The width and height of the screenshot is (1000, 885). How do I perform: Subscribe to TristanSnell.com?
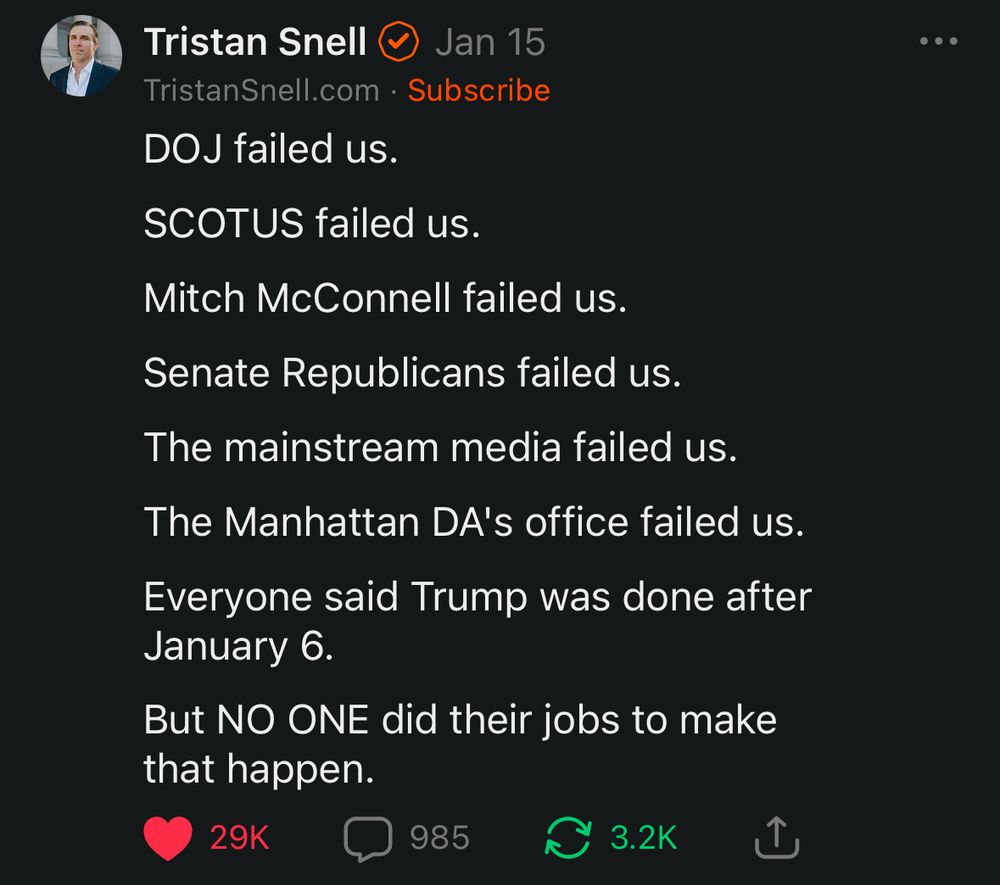pyautogui.click(x=479, y=90)
